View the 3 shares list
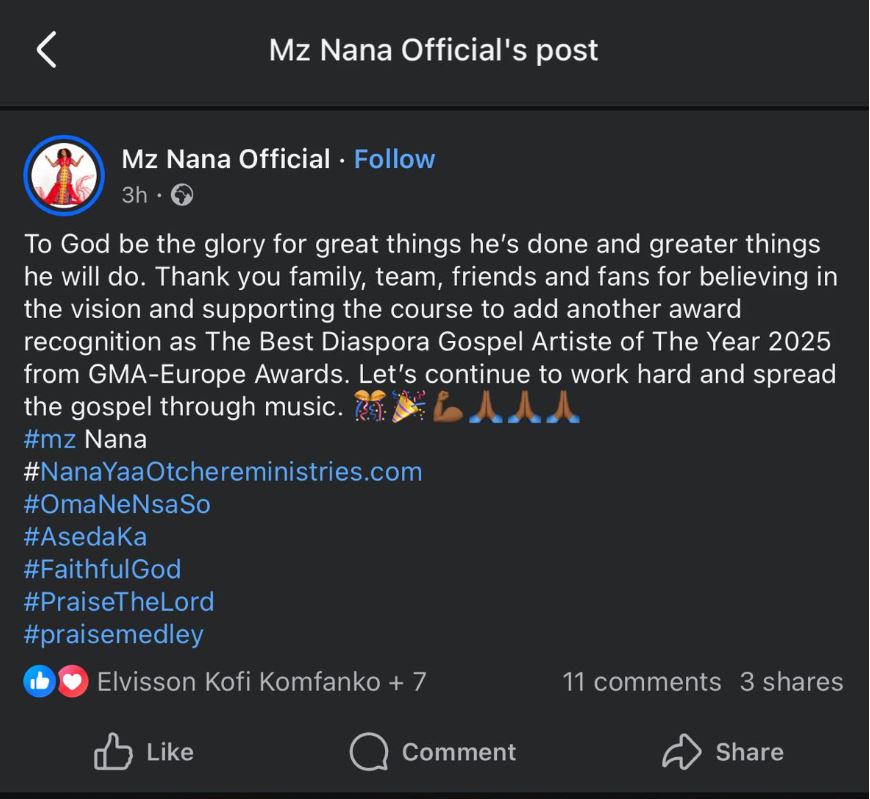The width and height of the screenshot is (870, 799). coord(791,682)
